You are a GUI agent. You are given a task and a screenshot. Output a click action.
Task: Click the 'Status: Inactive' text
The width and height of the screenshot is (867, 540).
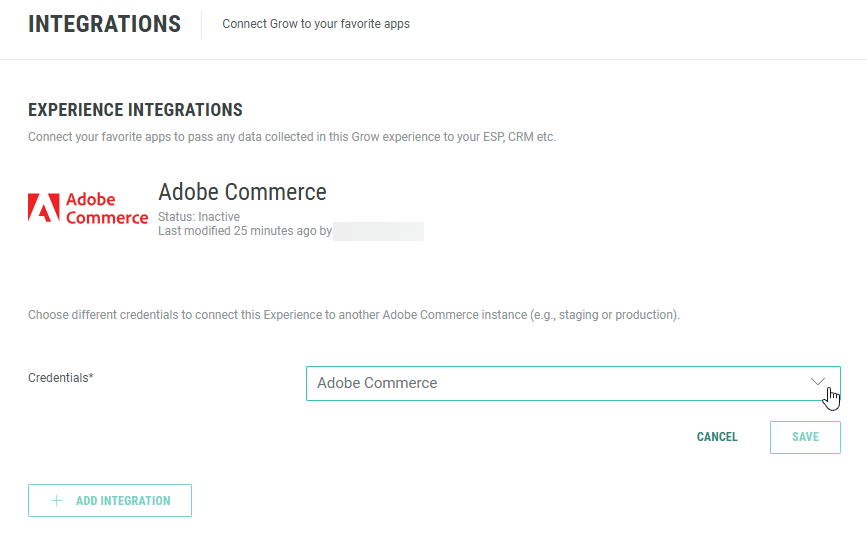(199, 216)
